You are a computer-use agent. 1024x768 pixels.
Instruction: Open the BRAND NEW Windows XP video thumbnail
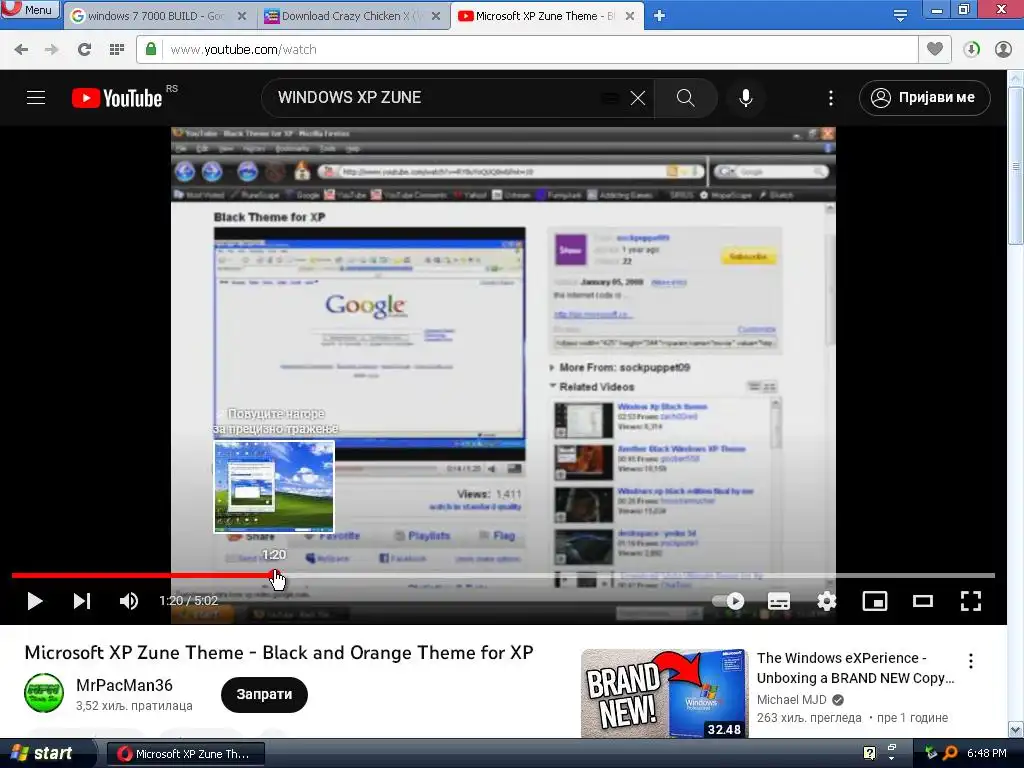pos(664,694)
